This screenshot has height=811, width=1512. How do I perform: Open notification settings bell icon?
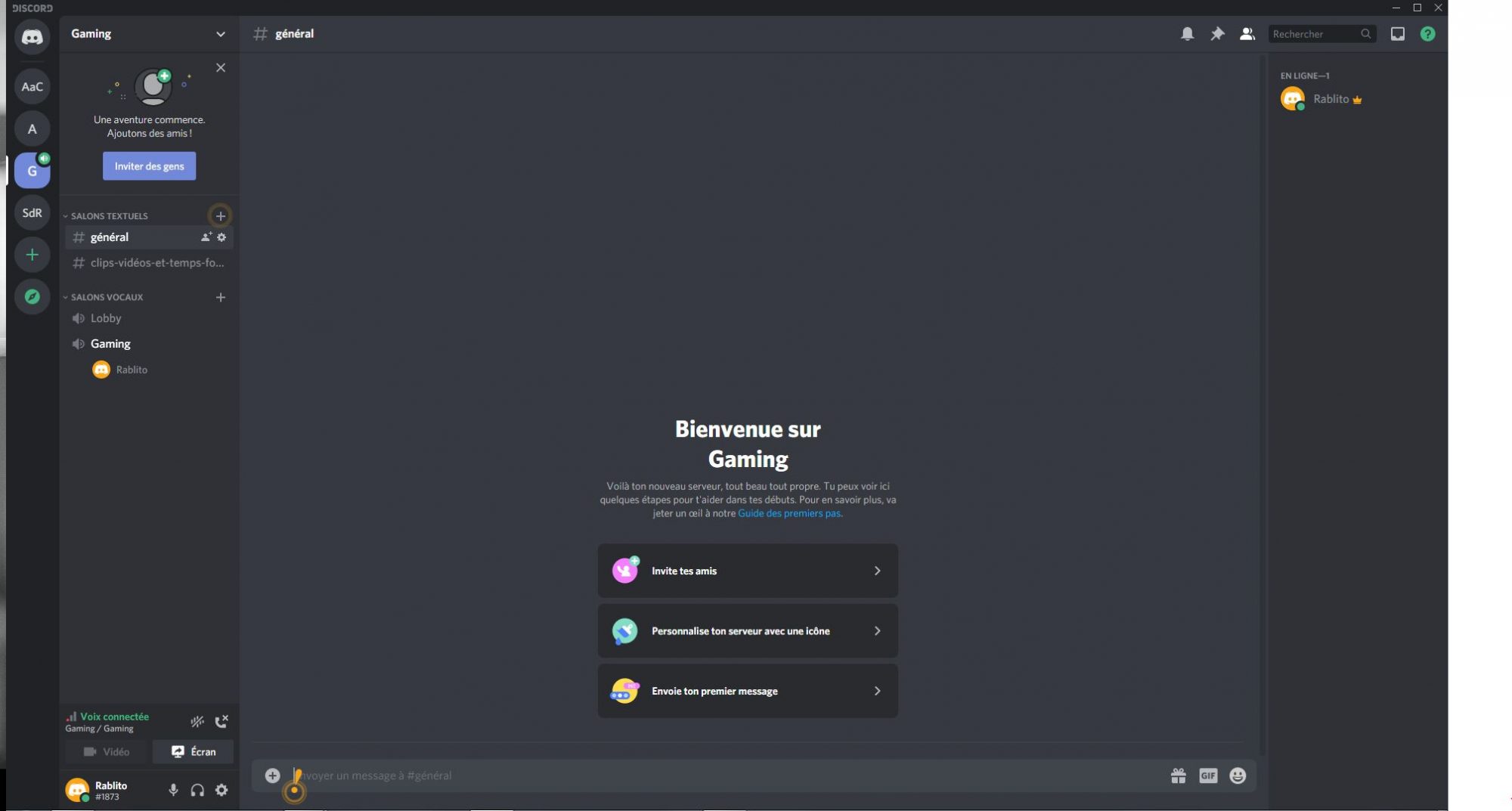(1187, 34)
